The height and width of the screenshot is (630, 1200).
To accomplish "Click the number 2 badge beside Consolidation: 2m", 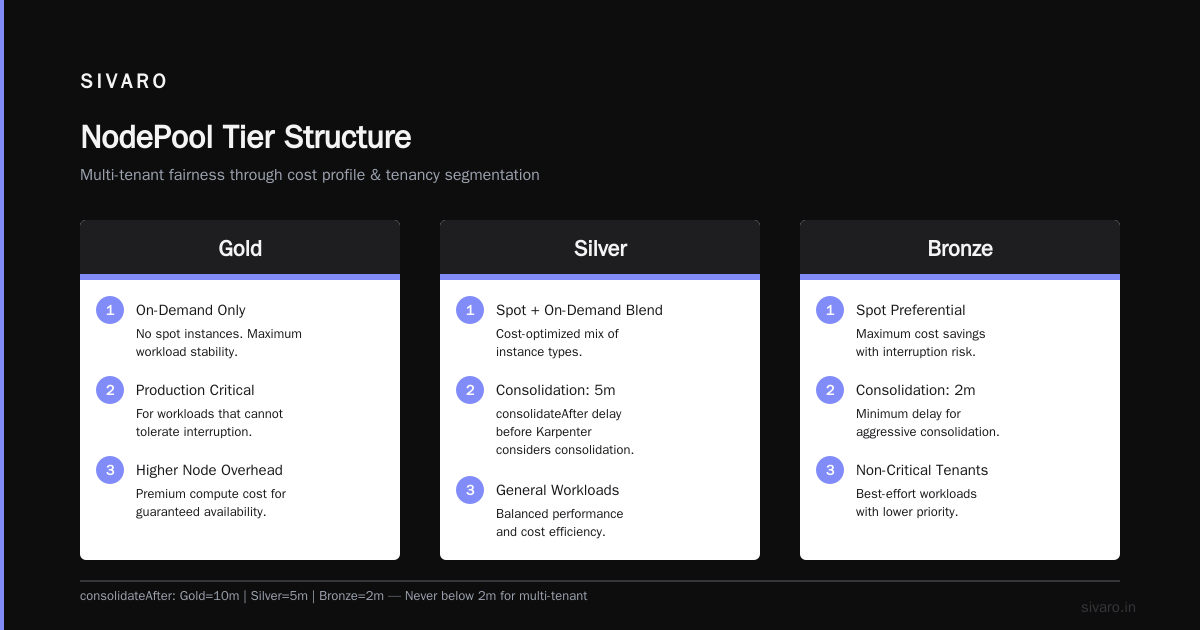I will pyautogui.click(x=830, y=390).
